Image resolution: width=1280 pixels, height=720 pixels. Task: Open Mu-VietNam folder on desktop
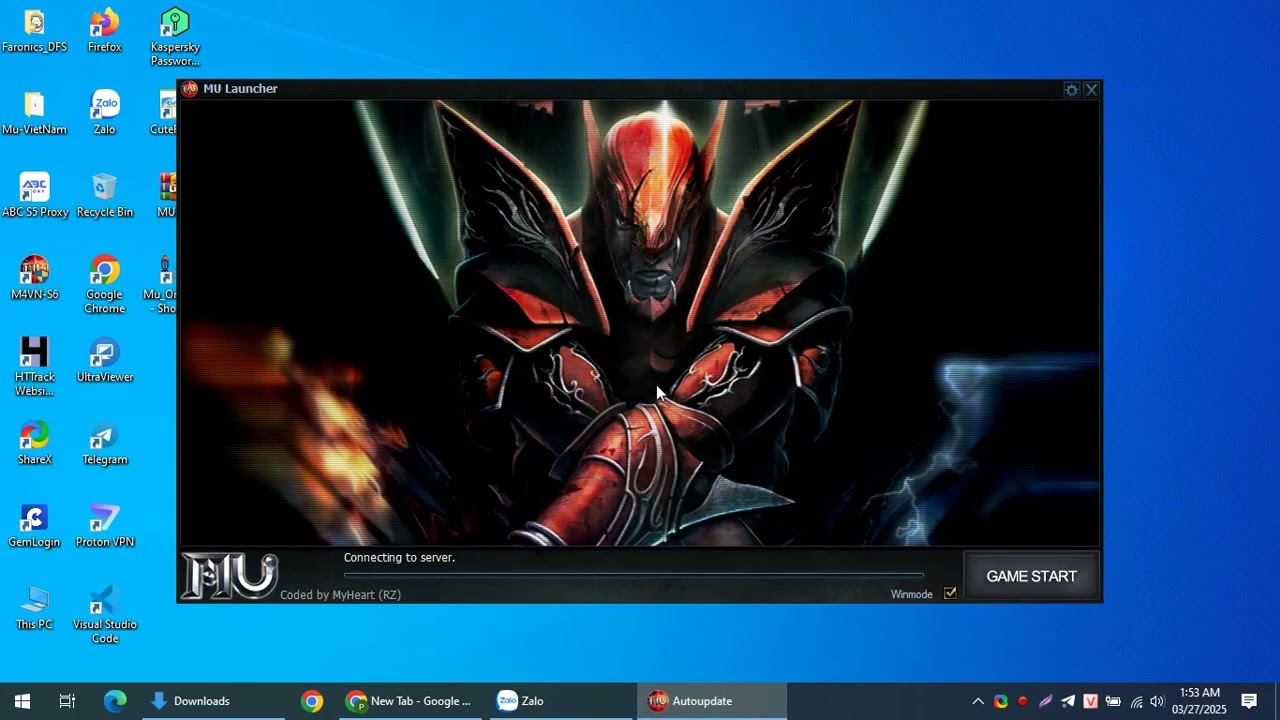34,113
